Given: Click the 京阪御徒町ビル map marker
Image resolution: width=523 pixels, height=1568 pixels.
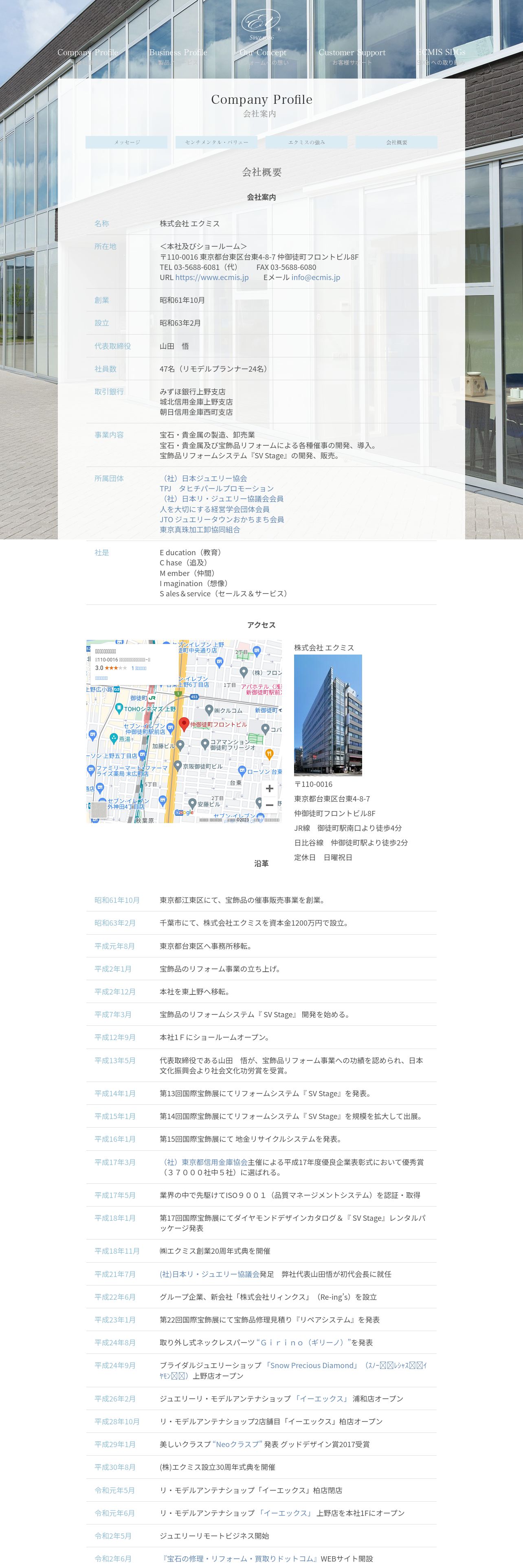Looking at the screenshot, I should click(178, 766).
